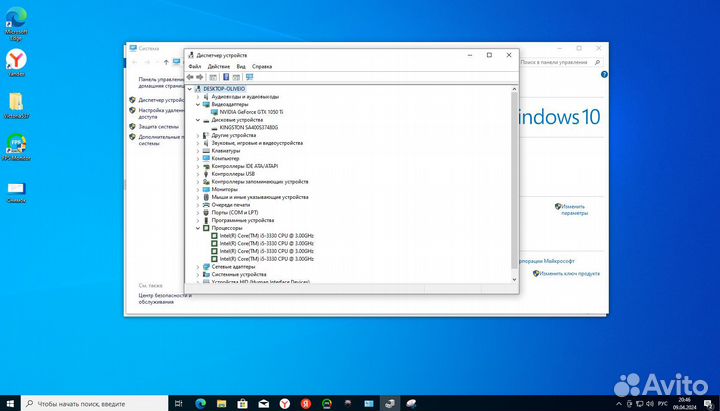
Task: Expand Звуковые, игровые и видеоустройства
Action: (x=198, y=143)
